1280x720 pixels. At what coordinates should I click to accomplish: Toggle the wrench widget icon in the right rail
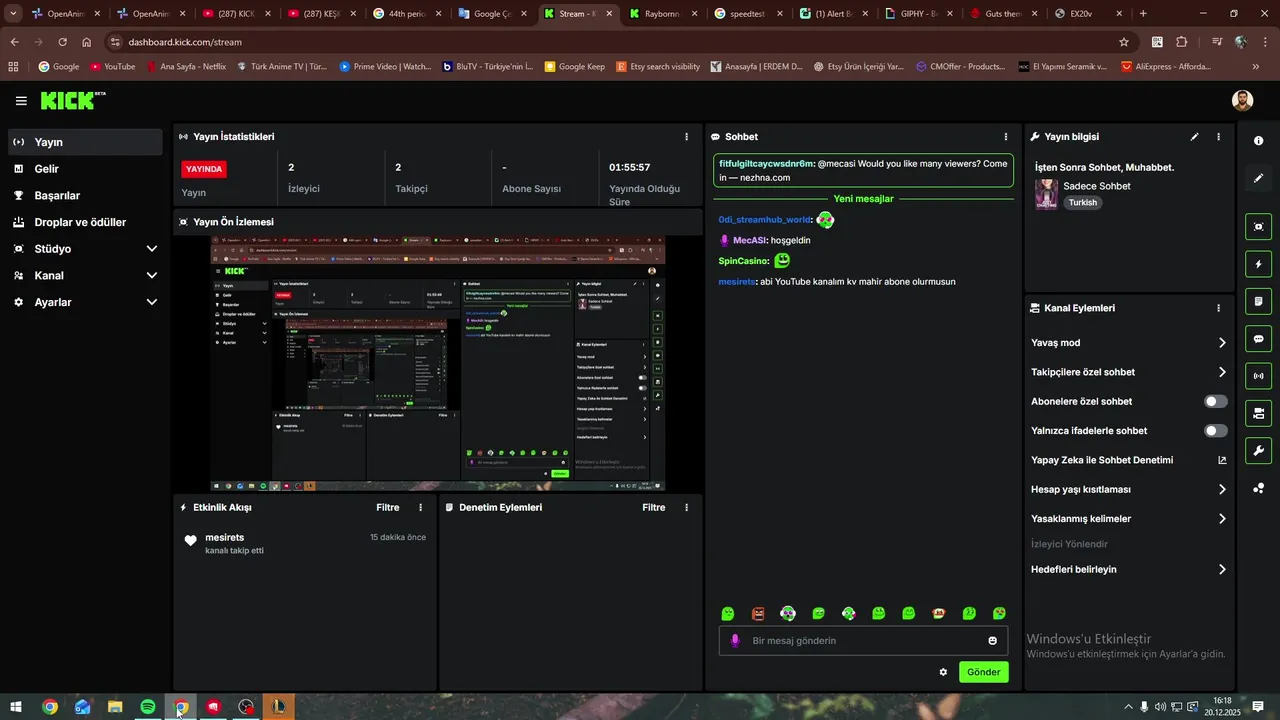pos(1258,450)
